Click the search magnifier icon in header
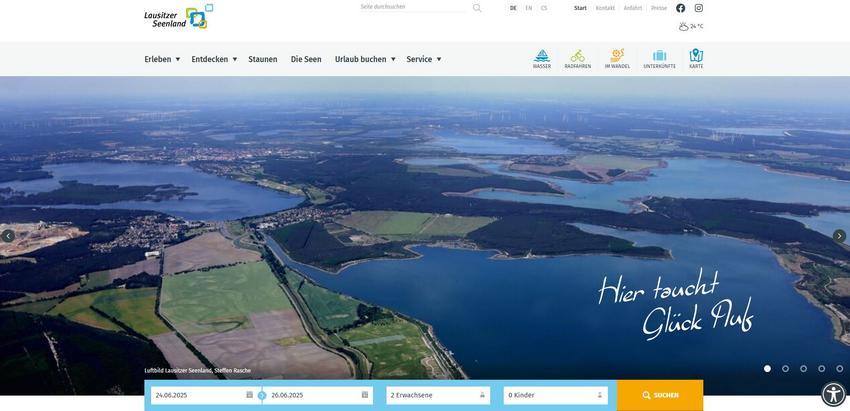Screen dimensions: 850x411 coord(477,8)
